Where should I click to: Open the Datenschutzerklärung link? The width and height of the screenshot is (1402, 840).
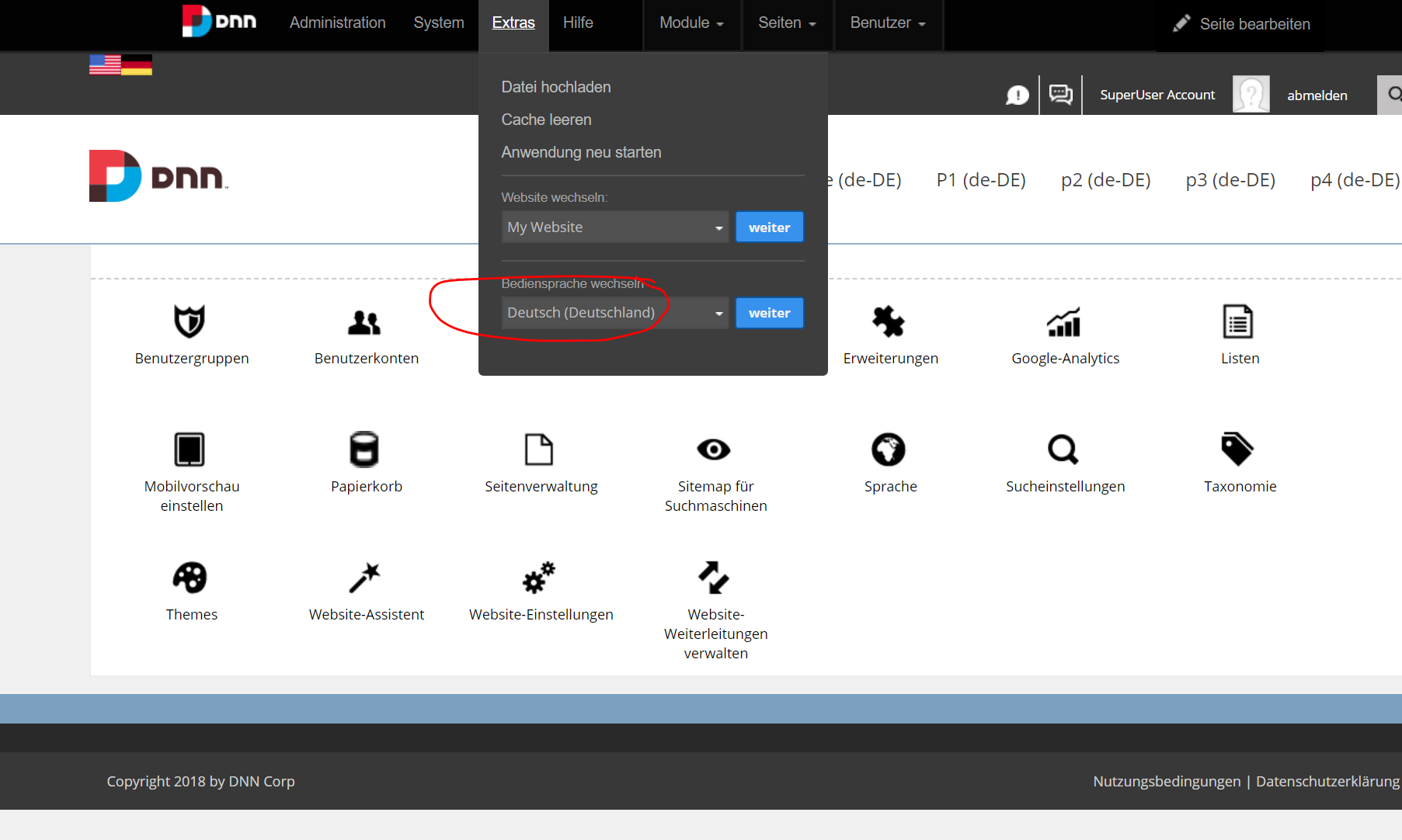point(1328,781)
